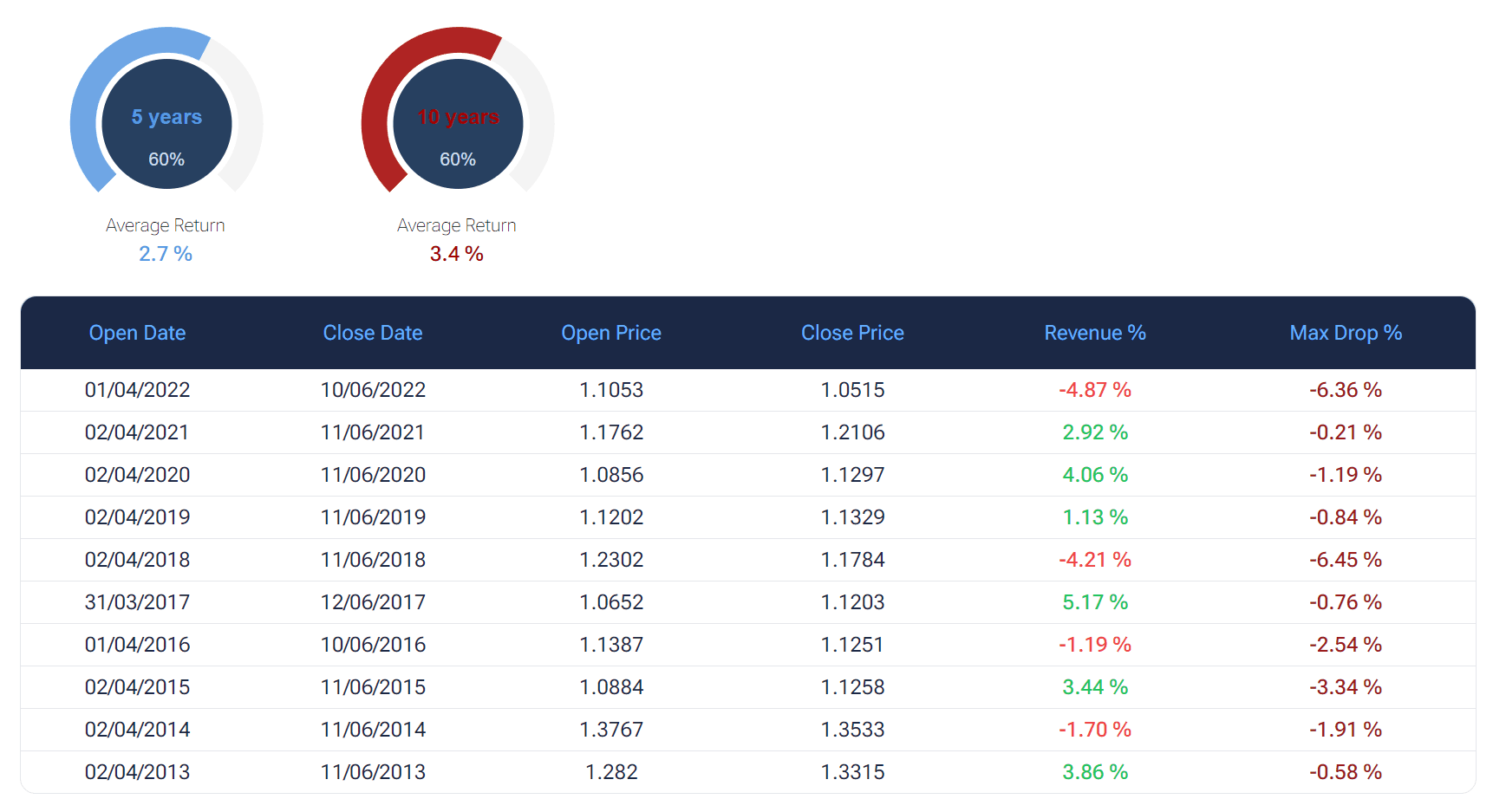Click the 5.17 % revenue cell
Screen dimensions: 1493x812
point(1095,602)
